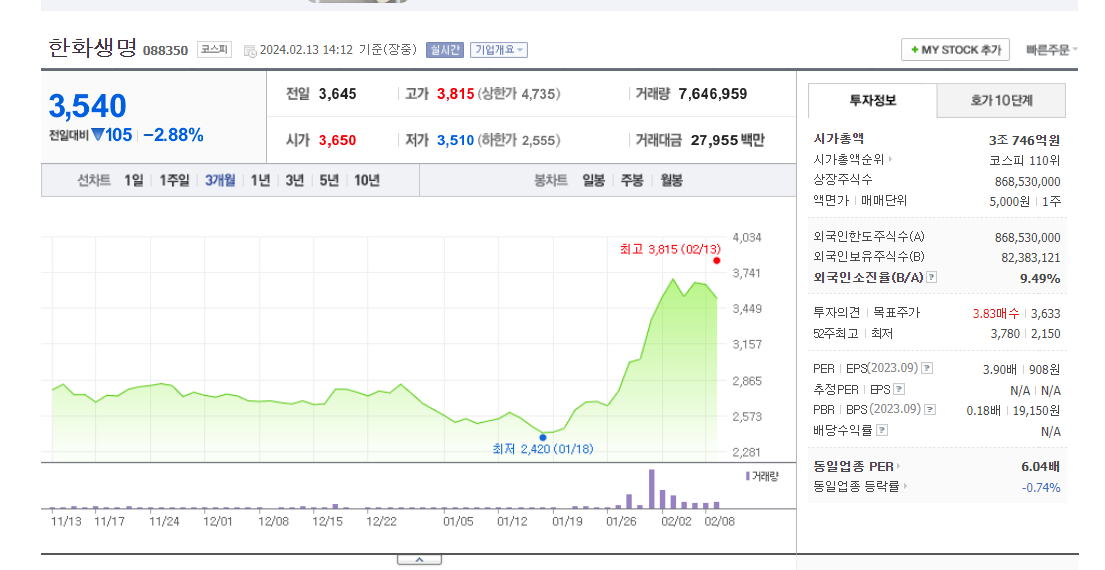The width and height of the screenshot is (1105, 570).
Task: Click the 거래대금 27,955 백만 value
Action: [x=727, y=140]
